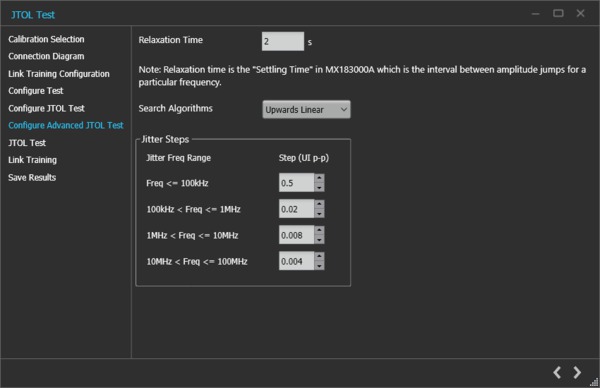
Task: Go to the previous page arrow
Action: (x=557, y=372)
